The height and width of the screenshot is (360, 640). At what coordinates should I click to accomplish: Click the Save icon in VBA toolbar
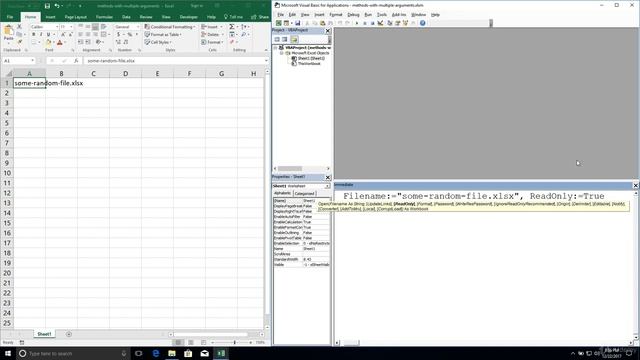click(x=298, y=23)
